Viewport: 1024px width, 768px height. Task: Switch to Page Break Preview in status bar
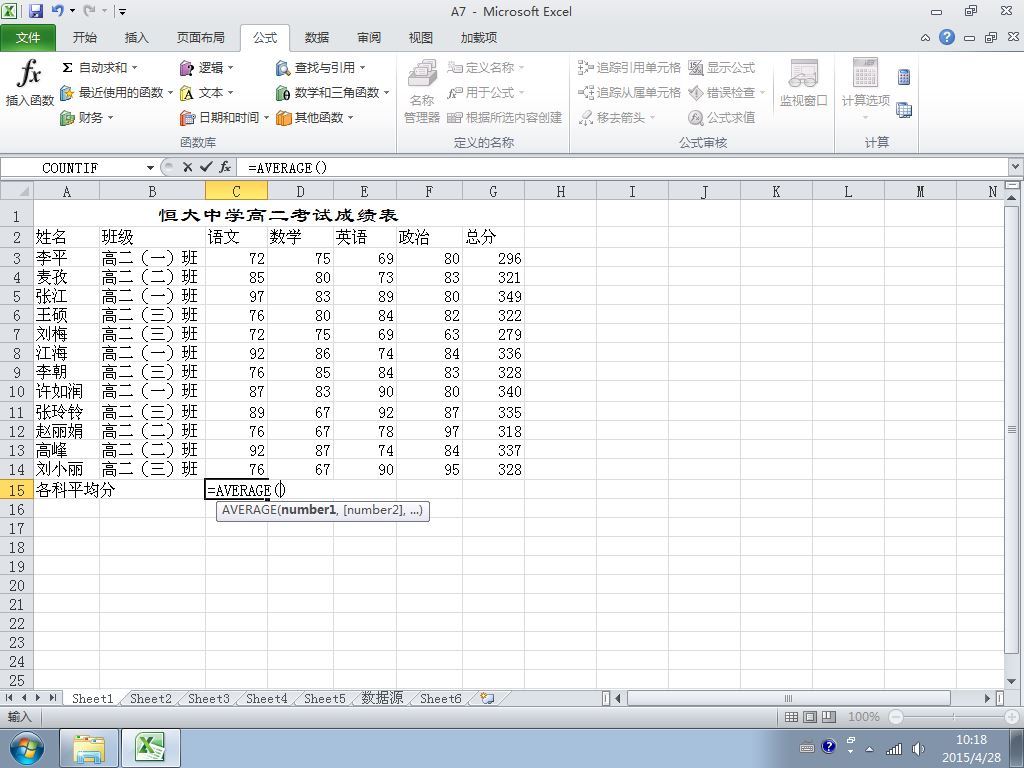tap(829, 716)
